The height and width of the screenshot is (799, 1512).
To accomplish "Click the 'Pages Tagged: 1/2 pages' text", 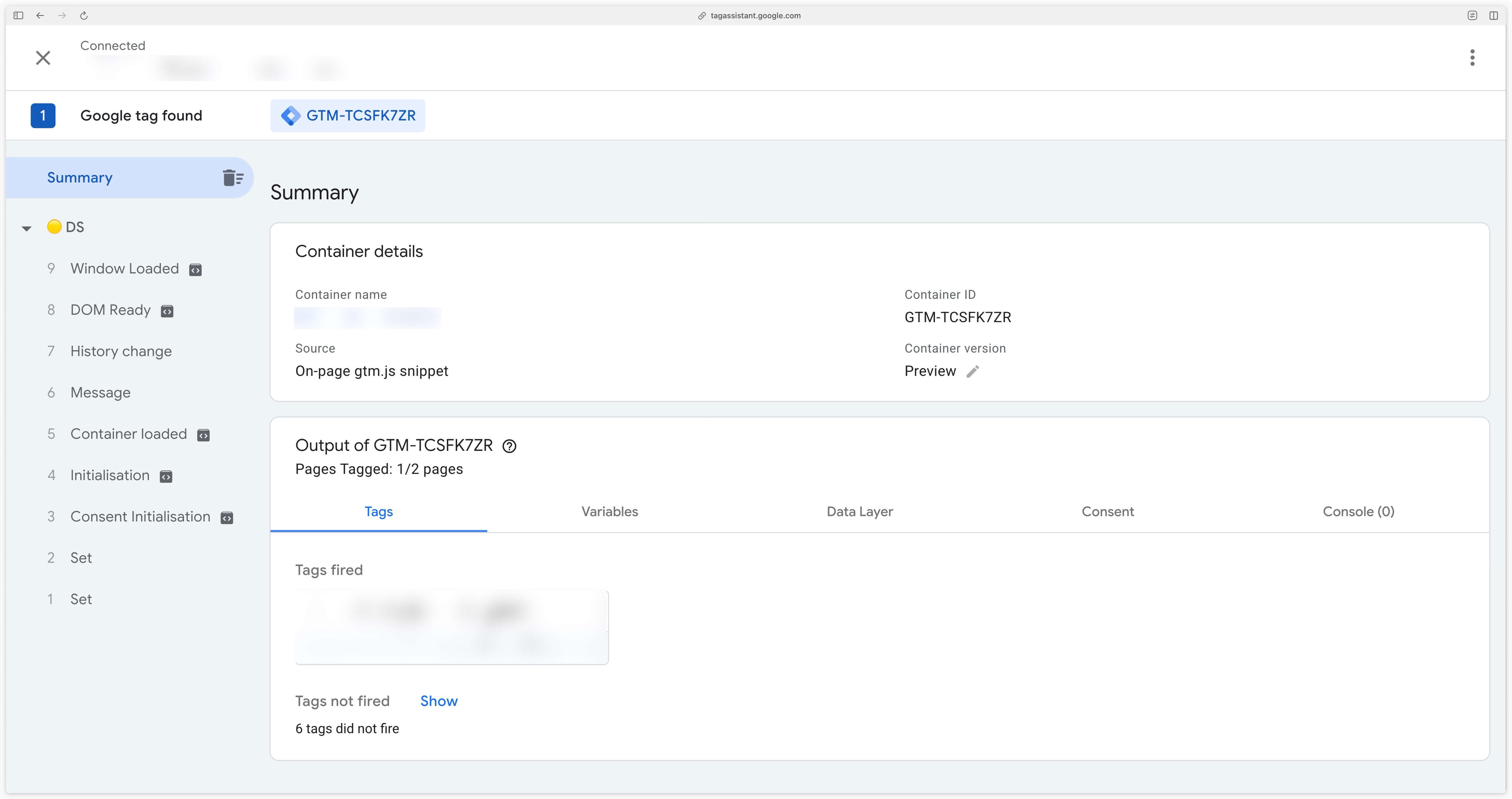I will (x=379, y=469).
